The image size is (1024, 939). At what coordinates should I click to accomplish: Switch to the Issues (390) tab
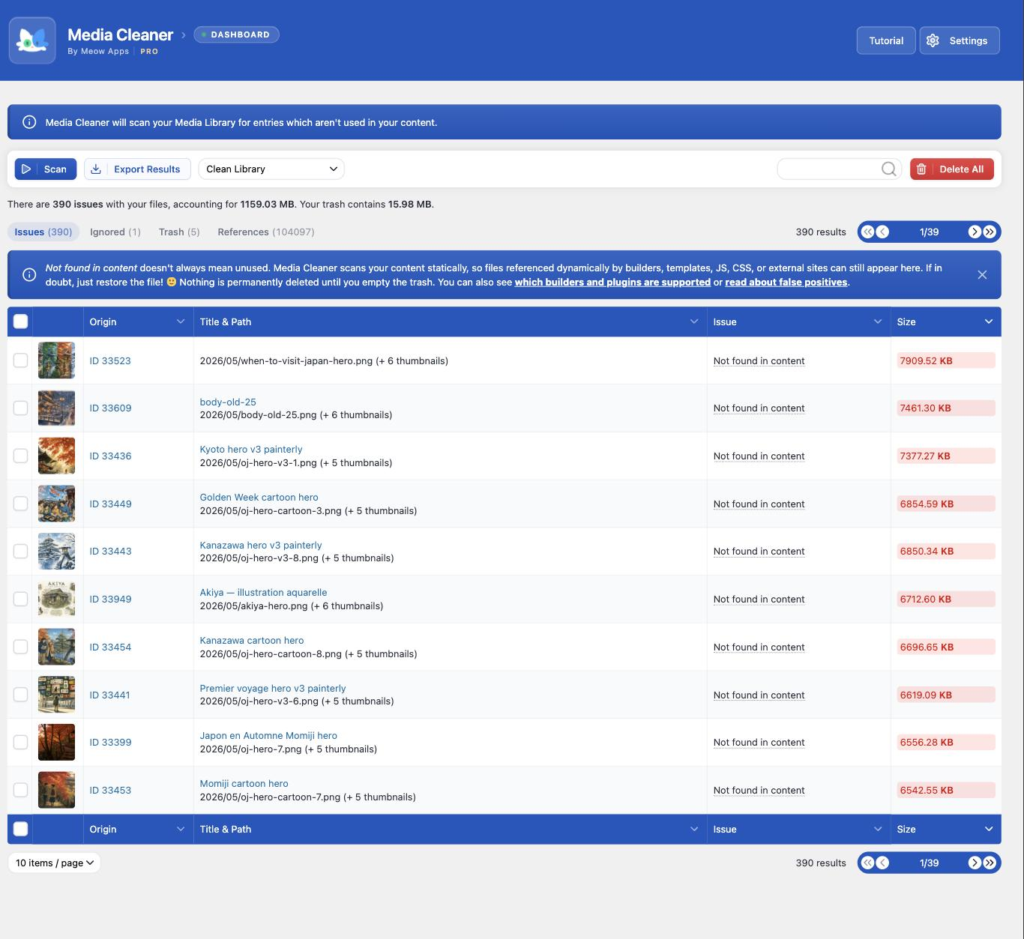click(x=43, y=232)
